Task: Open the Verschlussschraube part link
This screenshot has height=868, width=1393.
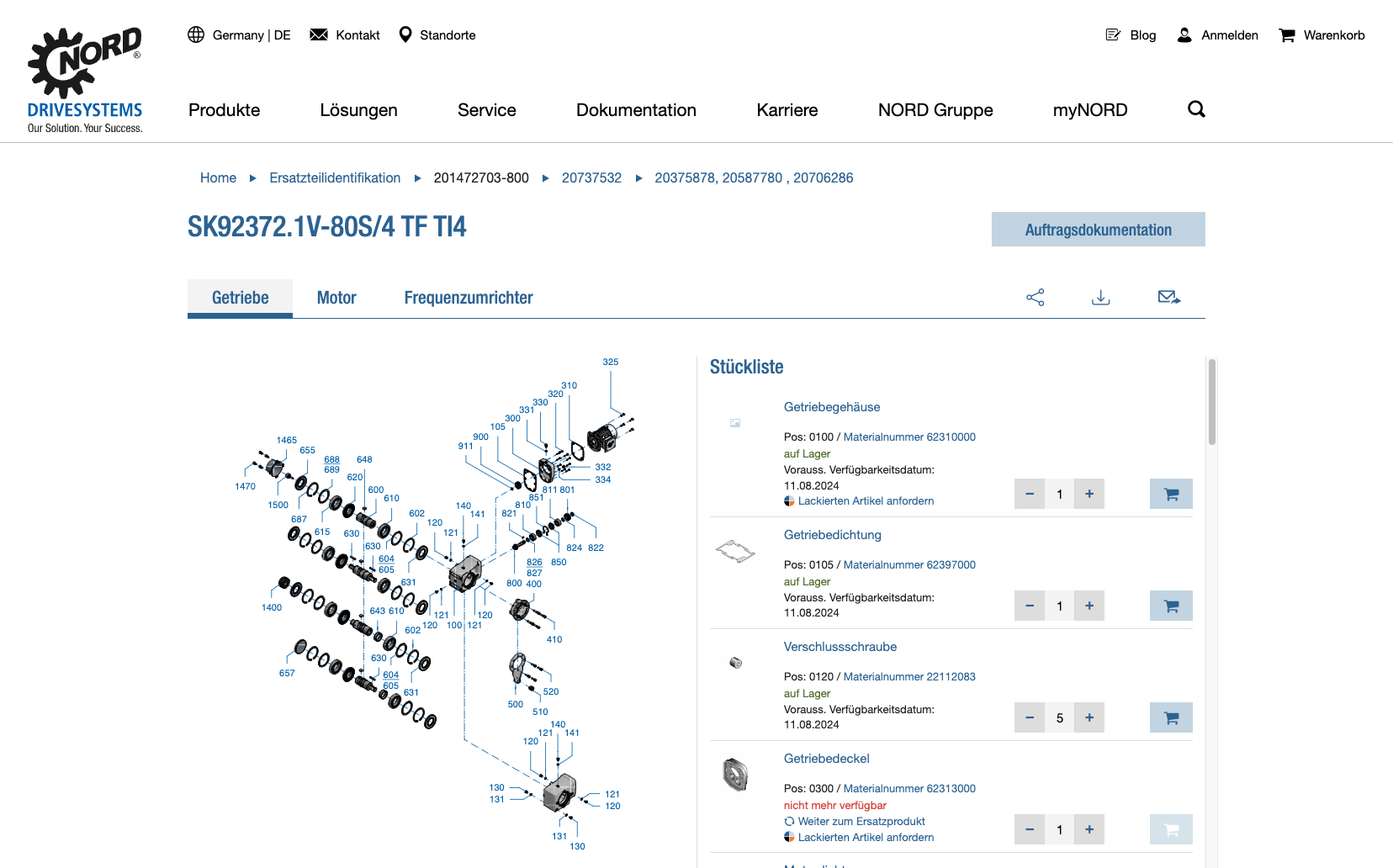Action: [x=840, y=647]
